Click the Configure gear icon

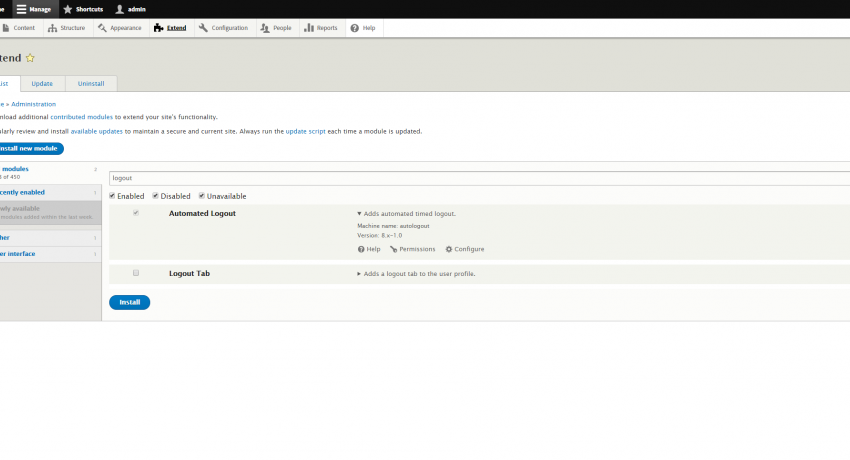(x=449, y=249)
